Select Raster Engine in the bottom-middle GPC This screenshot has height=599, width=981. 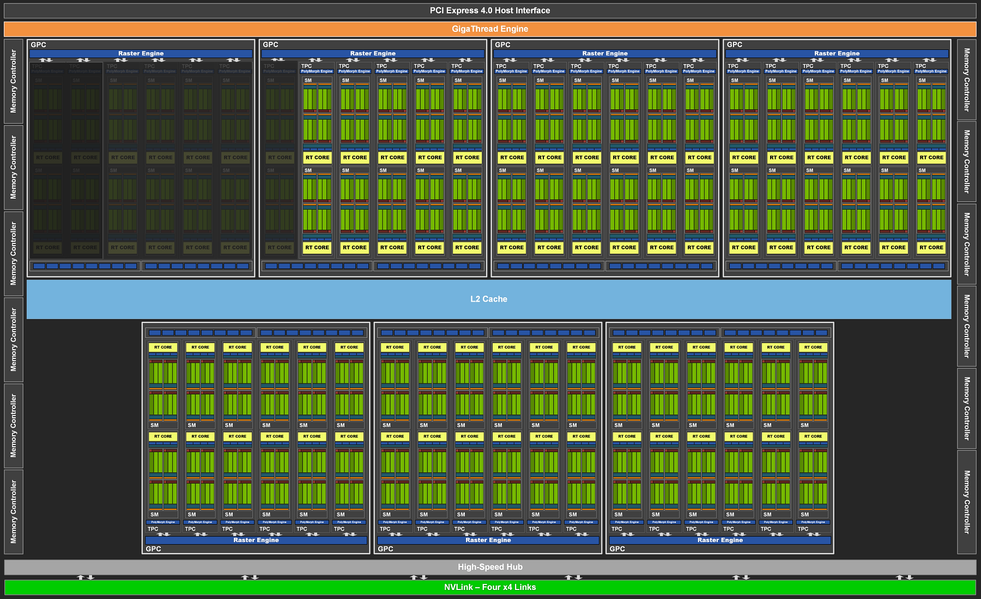point(488,540)
